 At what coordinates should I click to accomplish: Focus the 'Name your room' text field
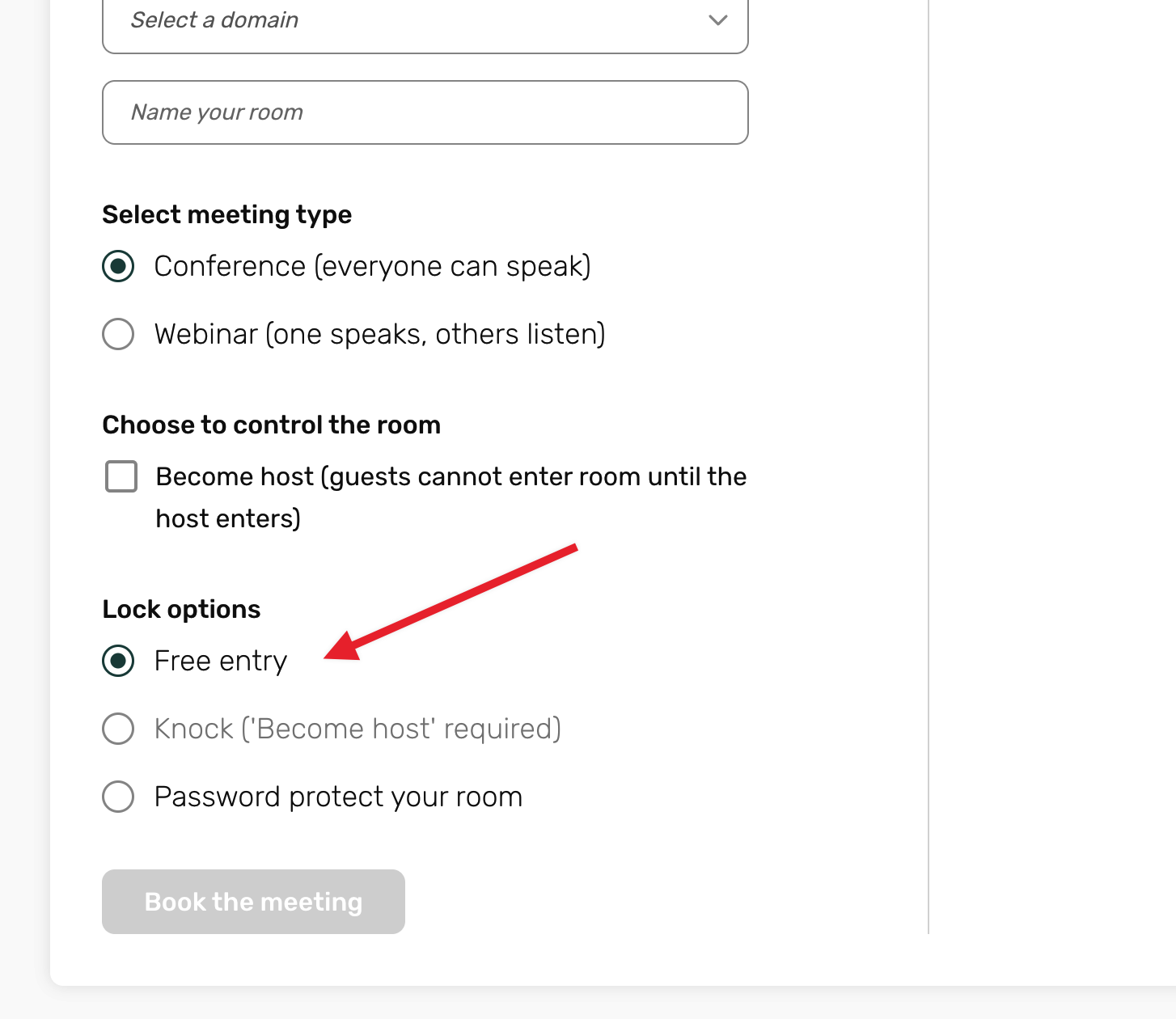[x=425, y=112]
